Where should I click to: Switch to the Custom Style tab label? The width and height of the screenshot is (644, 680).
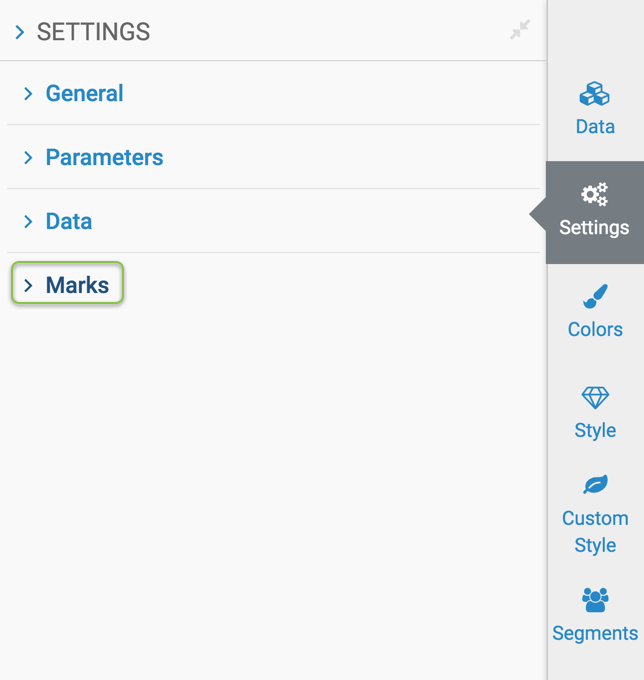595,532
